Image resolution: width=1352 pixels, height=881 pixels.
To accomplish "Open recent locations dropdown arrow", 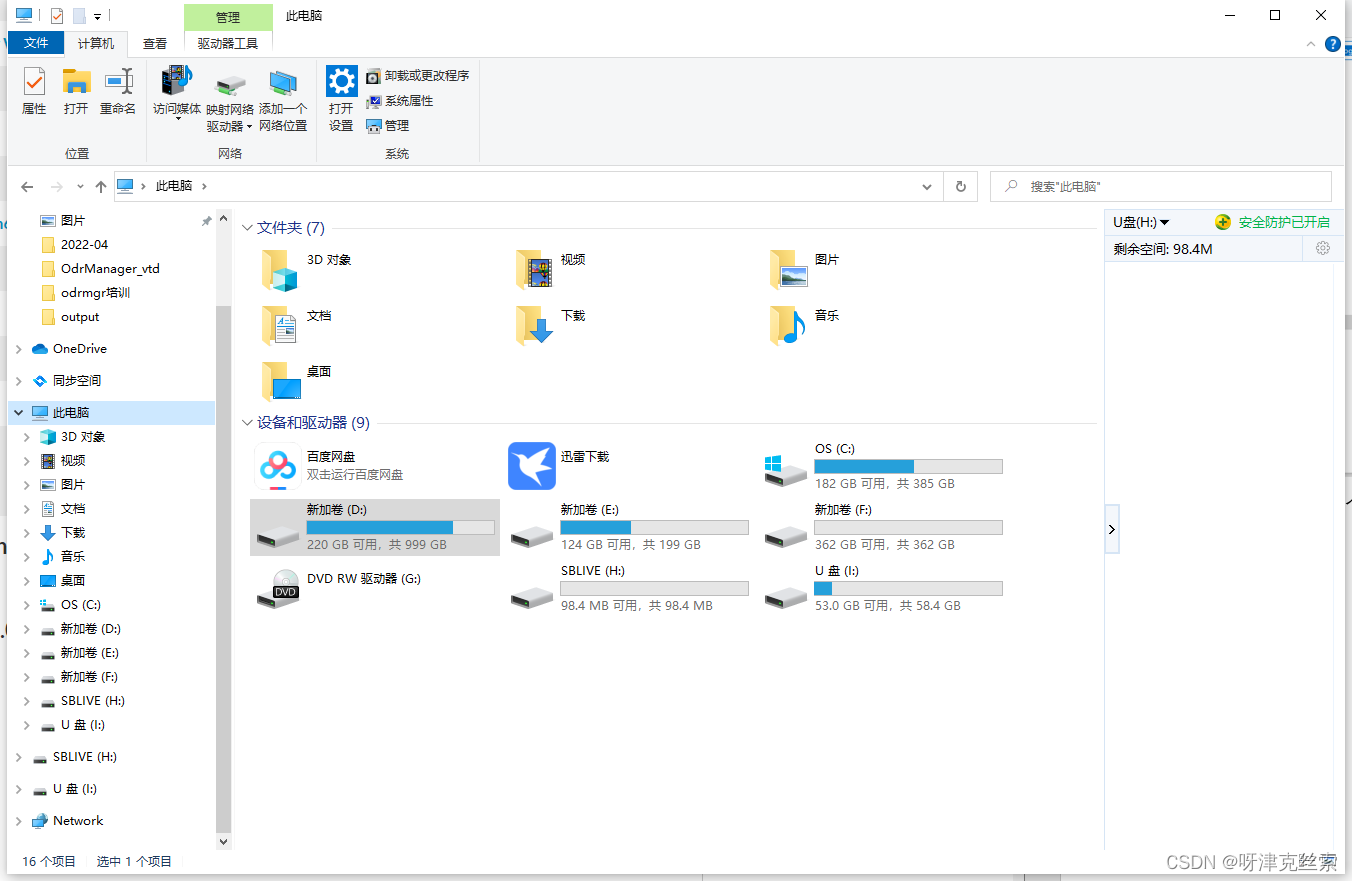I will [79, 187].
